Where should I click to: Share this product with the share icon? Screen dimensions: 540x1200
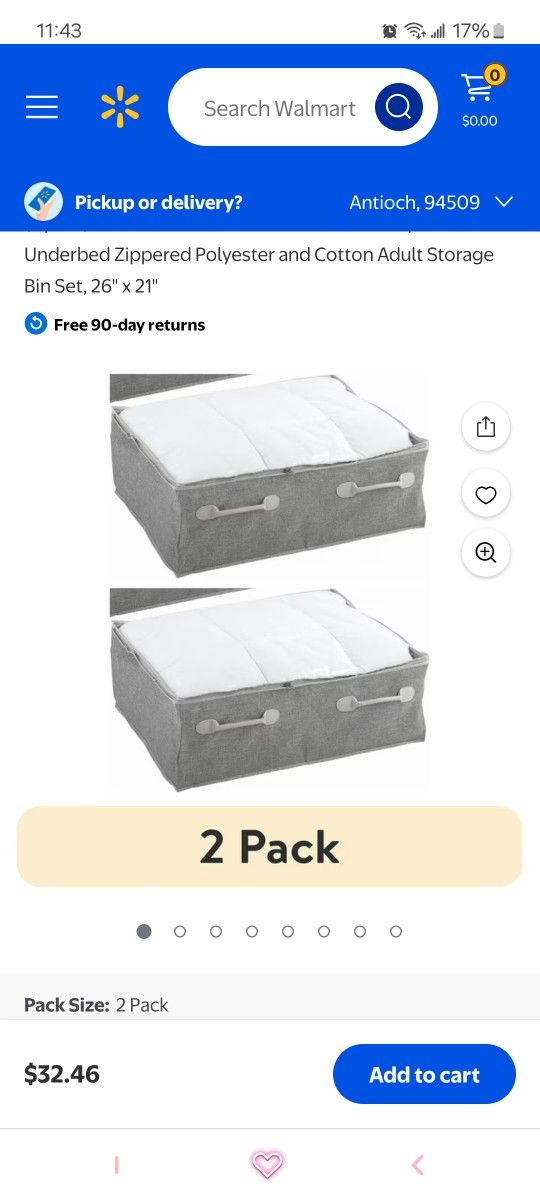(486, 427)
